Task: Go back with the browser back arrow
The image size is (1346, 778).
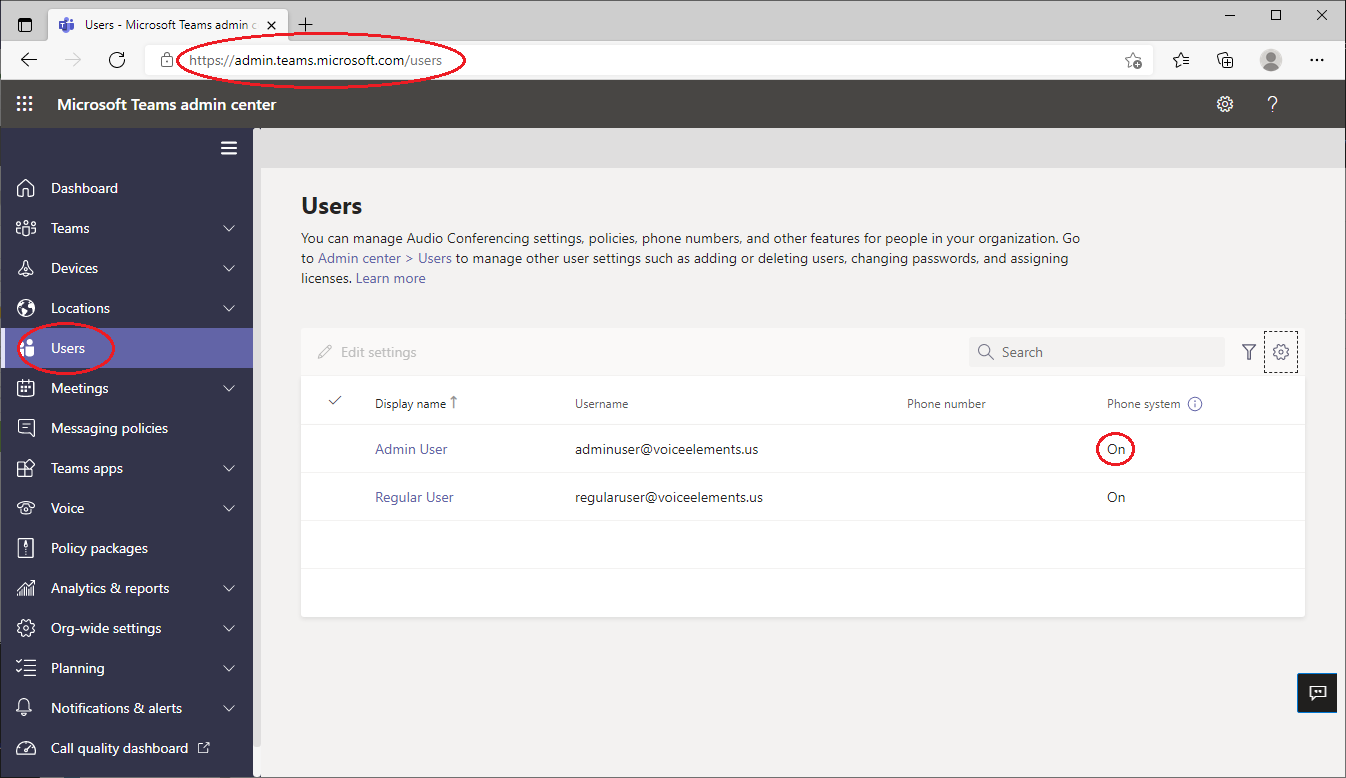Action: pos(29,60)
